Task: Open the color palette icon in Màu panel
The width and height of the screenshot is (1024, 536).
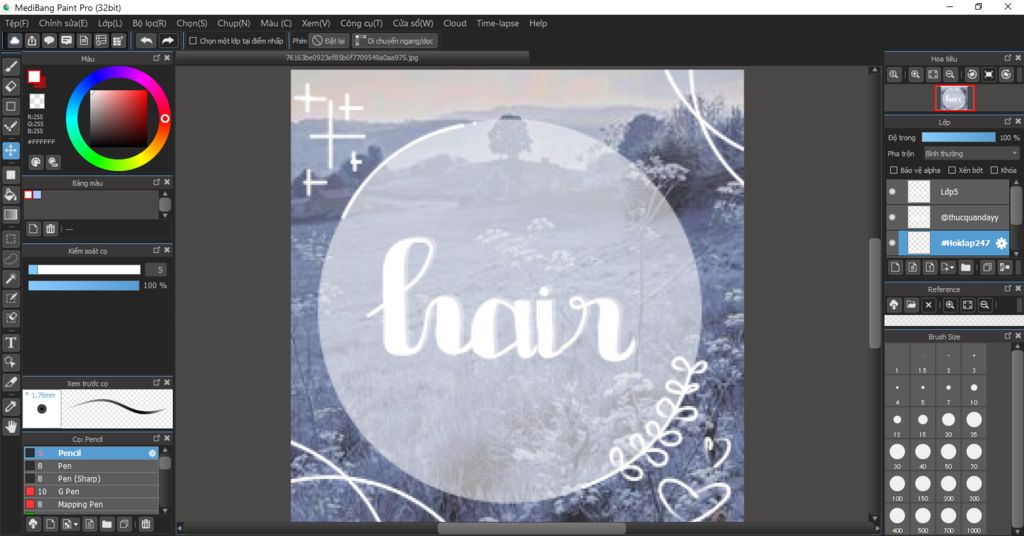Action: pyautogui.click(x=36, y=162)
